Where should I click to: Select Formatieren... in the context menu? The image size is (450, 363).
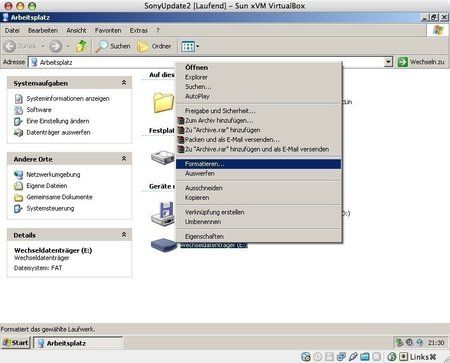258,164
